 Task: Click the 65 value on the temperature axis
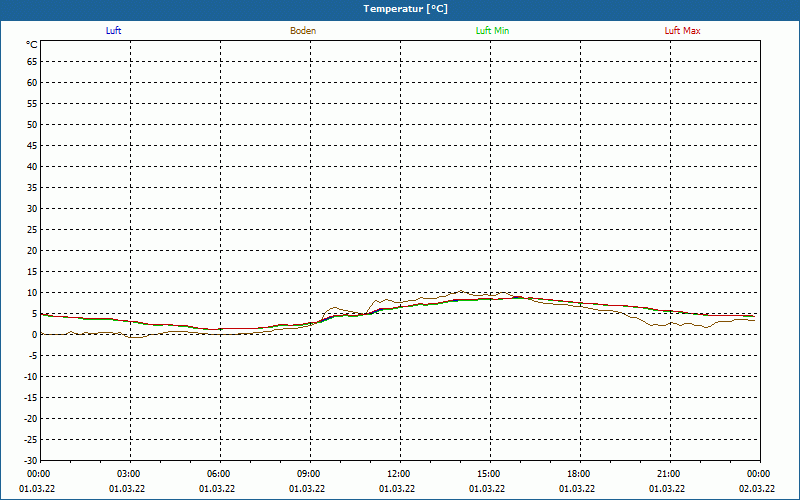point(32,62)
